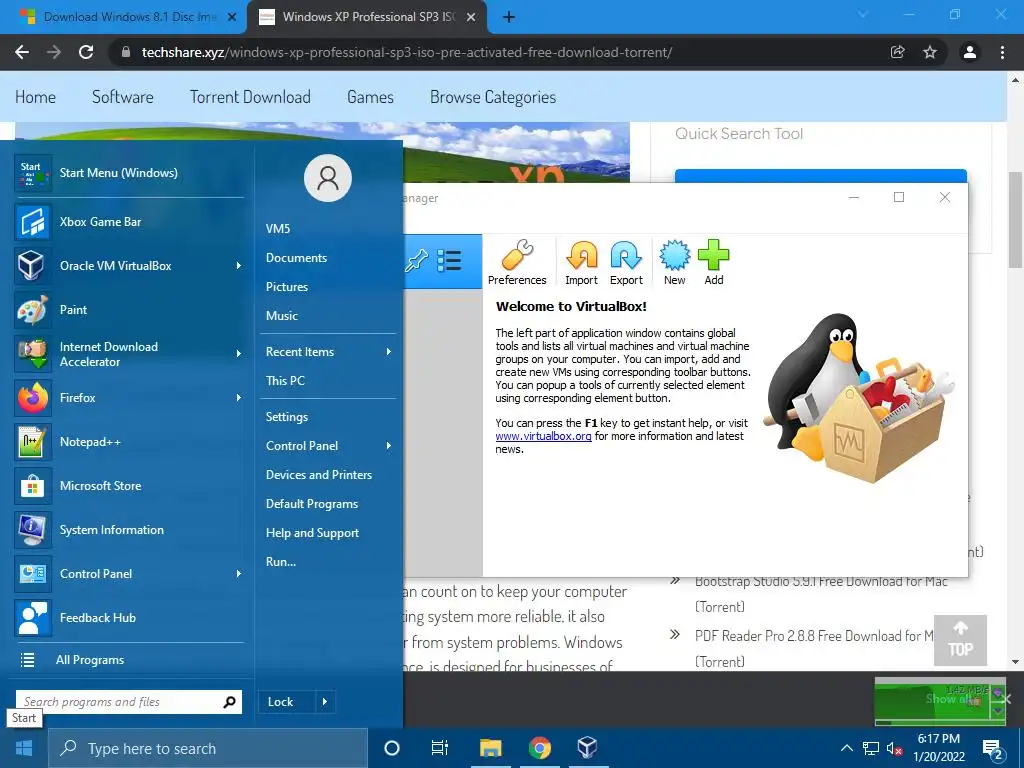The width and height of the screenshot is (1024, 768).
Task: Switch to Download Windows 8.1 tab
Action: pos(121,17)
